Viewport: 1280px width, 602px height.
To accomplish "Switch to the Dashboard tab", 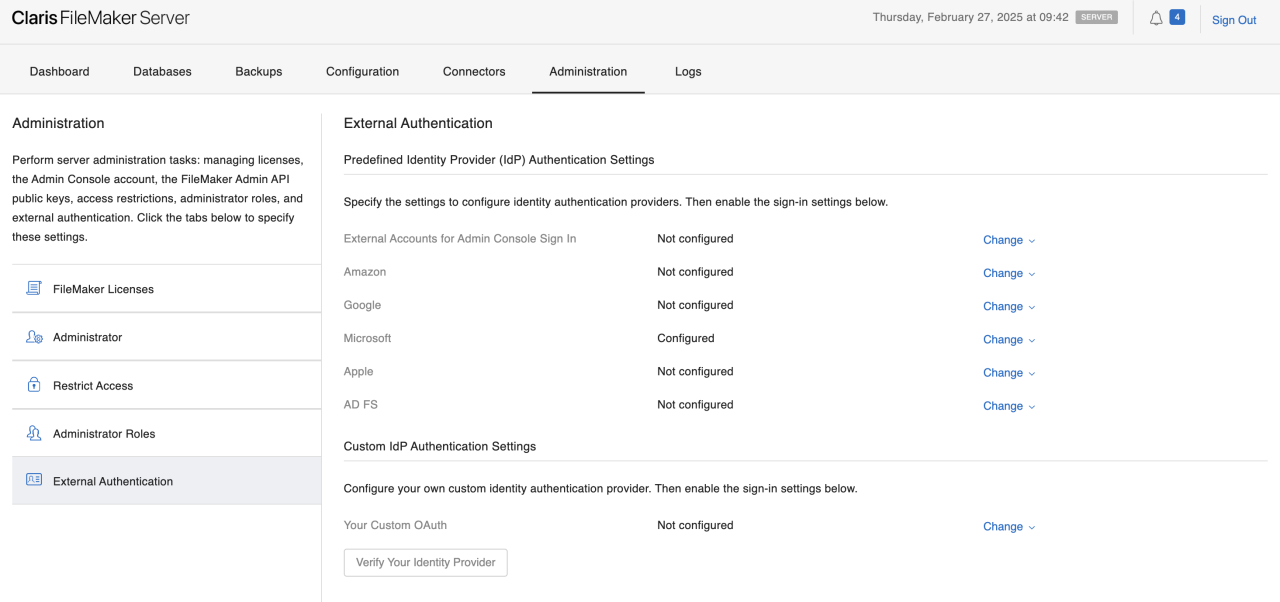I will click(59, 71).
